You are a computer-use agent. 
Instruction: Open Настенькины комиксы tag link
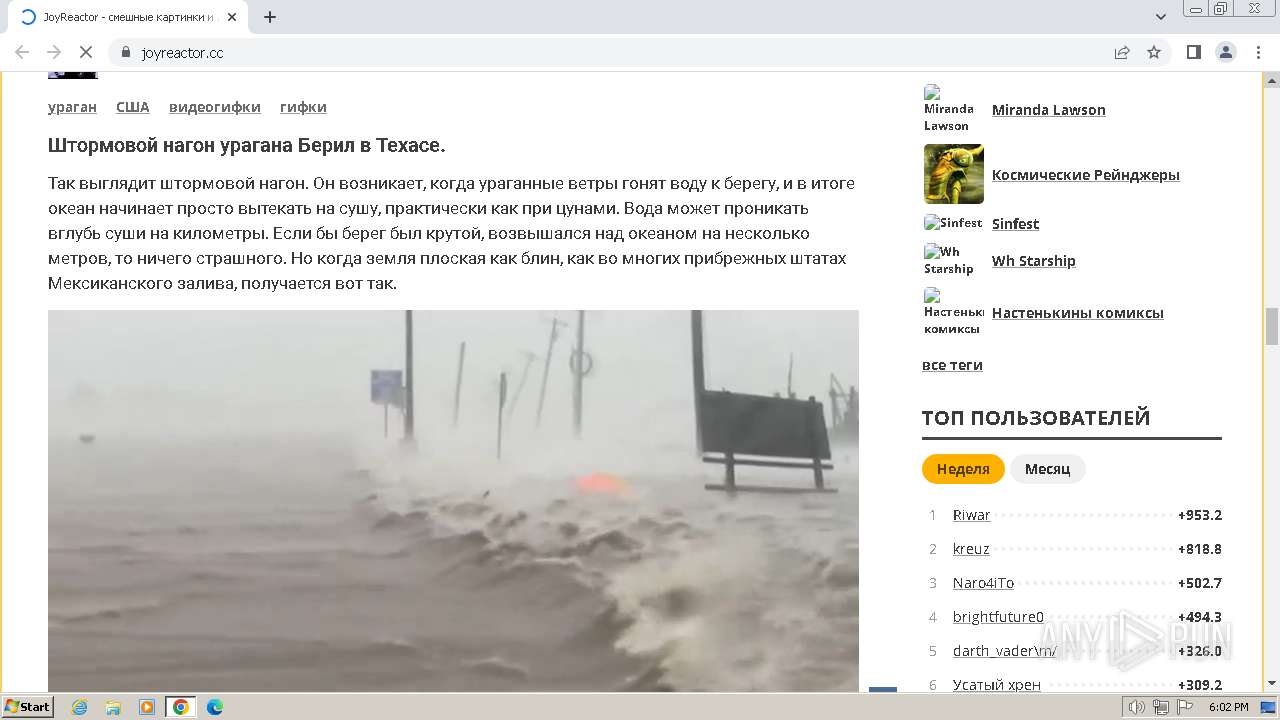coord(1077,313)
